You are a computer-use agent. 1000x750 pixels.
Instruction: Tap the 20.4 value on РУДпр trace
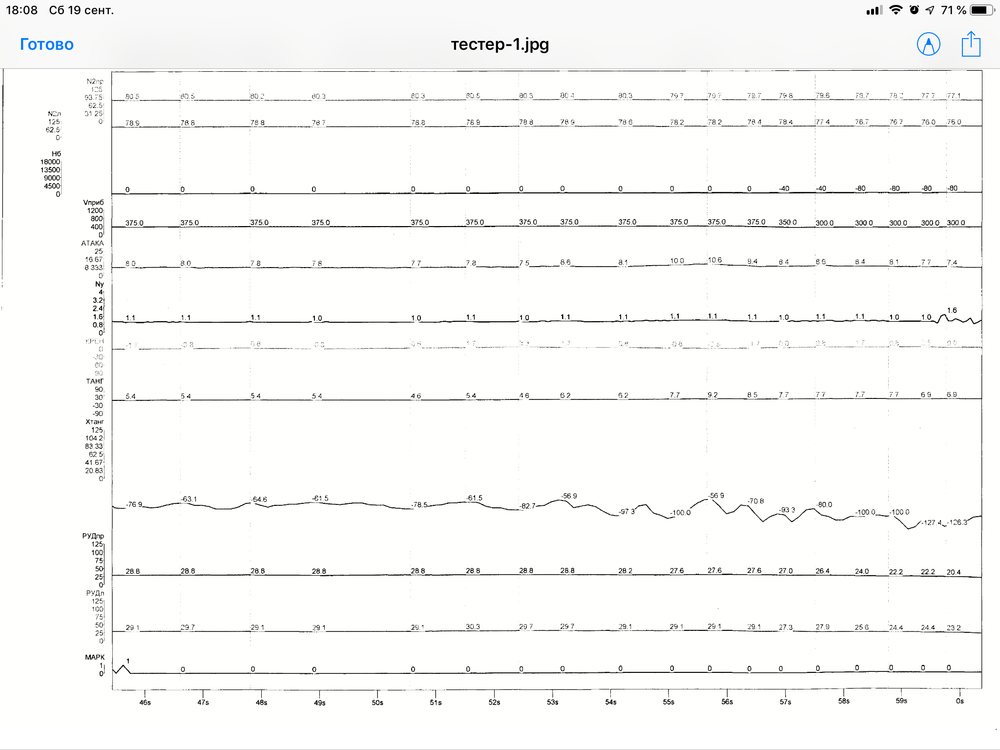pyautogui.click(x=953, y=572)
